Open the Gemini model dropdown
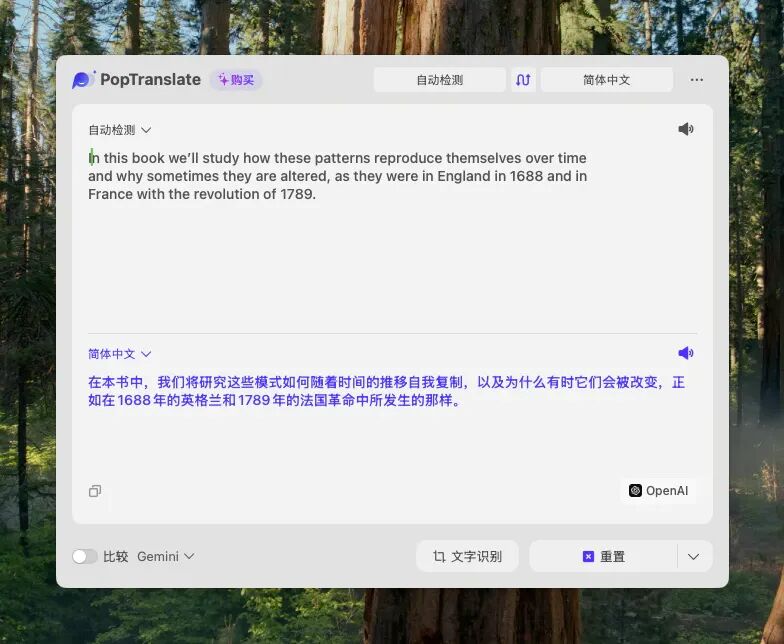The height and width of the screenshot is (644, 784). (166, 556)
